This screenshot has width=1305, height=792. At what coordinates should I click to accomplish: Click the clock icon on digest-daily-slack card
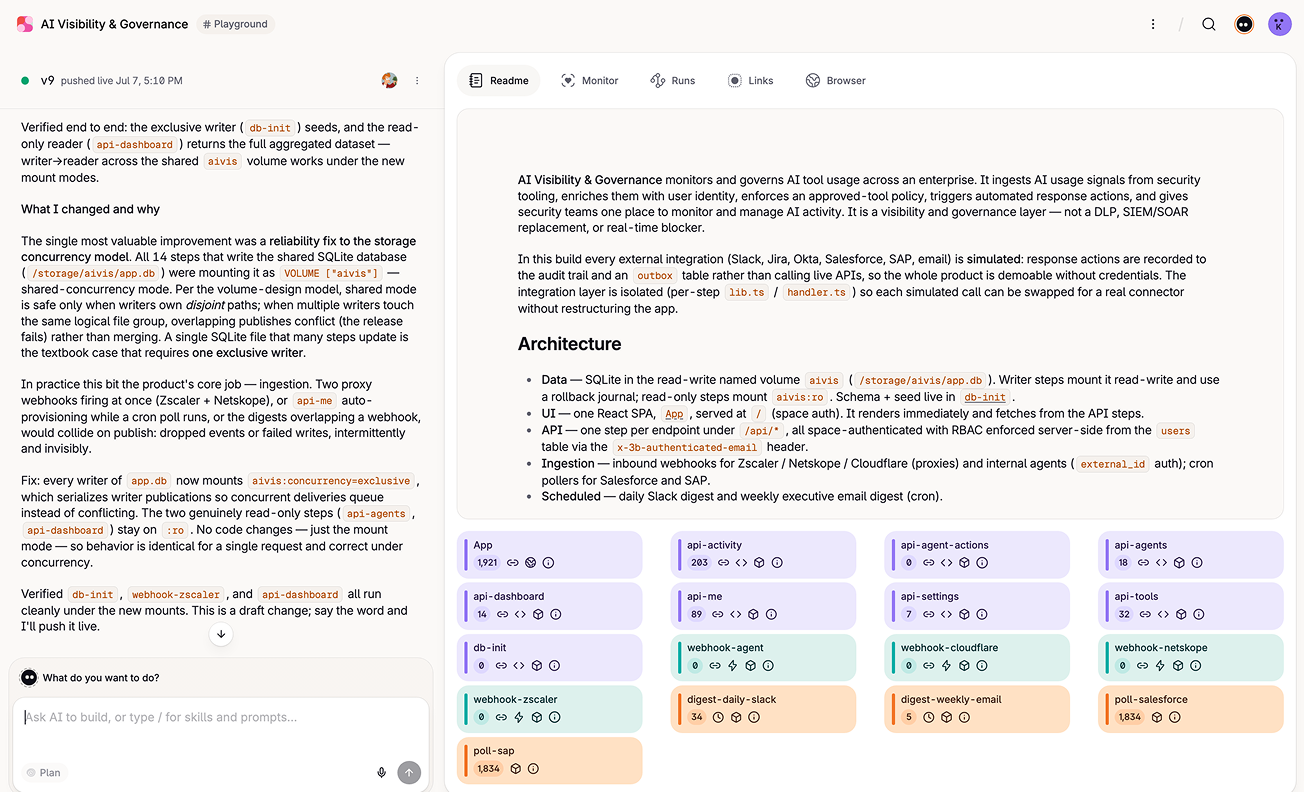click(718, 717)
